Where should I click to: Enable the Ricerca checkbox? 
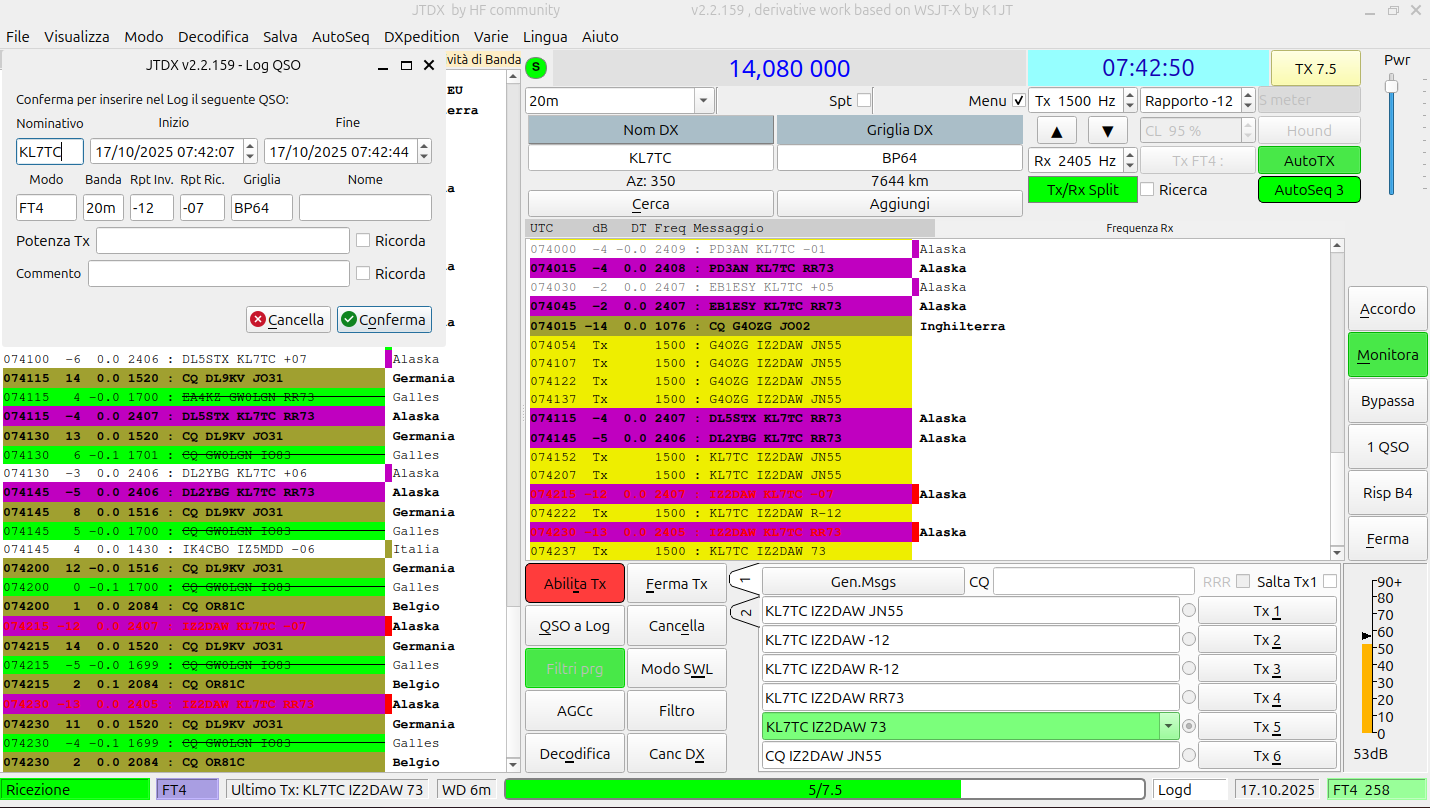[x=1147, y=189]
